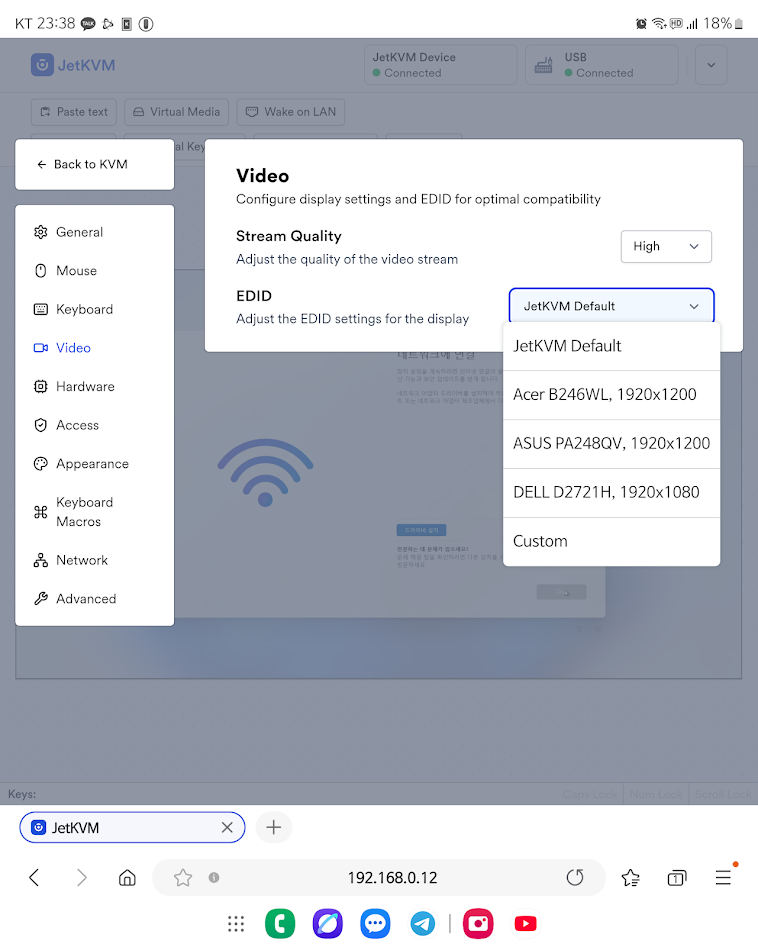This screenshot has height=947, width=758.
Task: Launch the Messages app
Action: [375, 923]
